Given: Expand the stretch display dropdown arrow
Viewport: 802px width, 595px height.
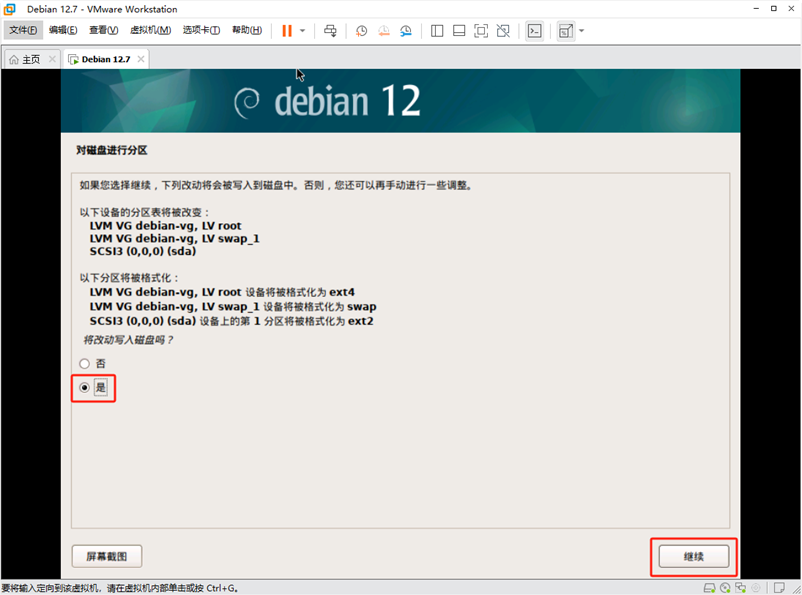Looking at the screenshot, I should coord(582,31).
